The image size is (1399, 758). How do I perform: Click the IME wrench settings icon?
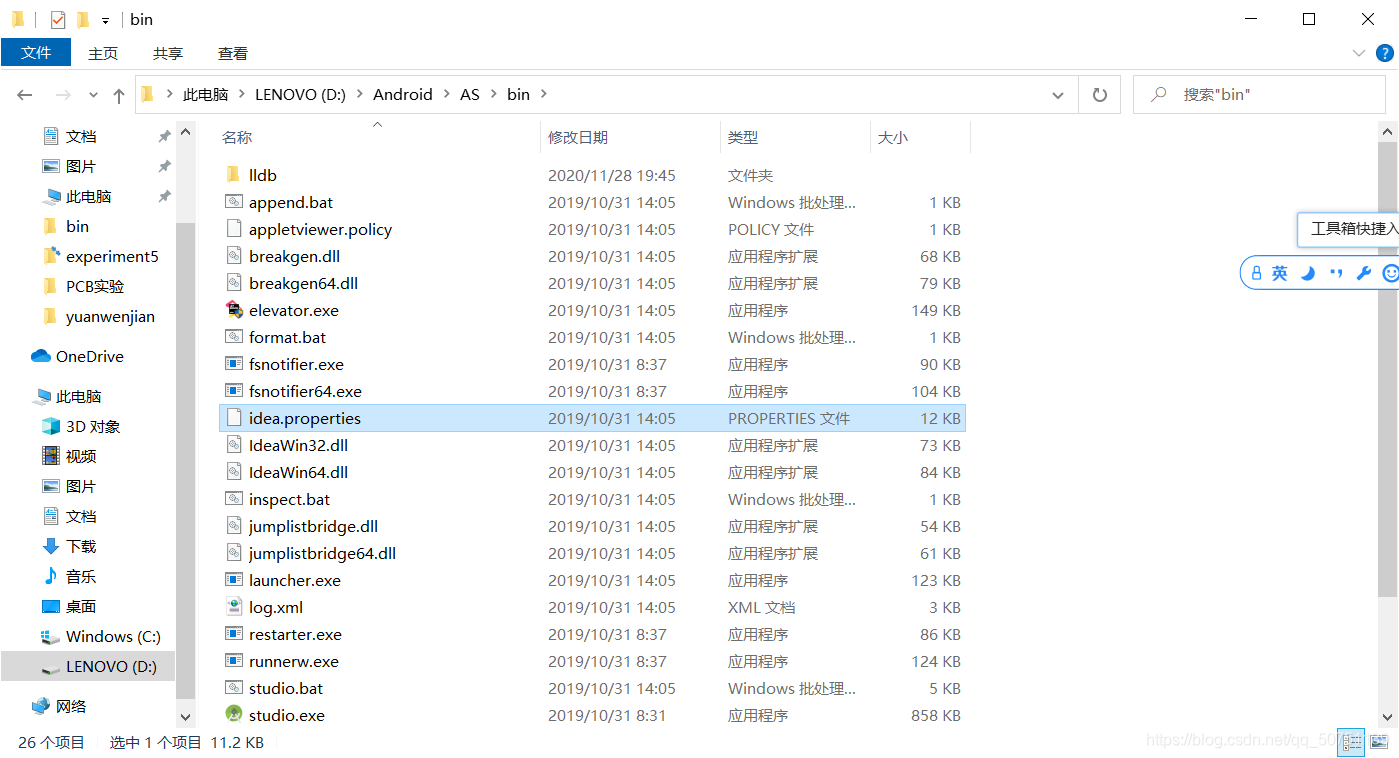point(1363,273)
